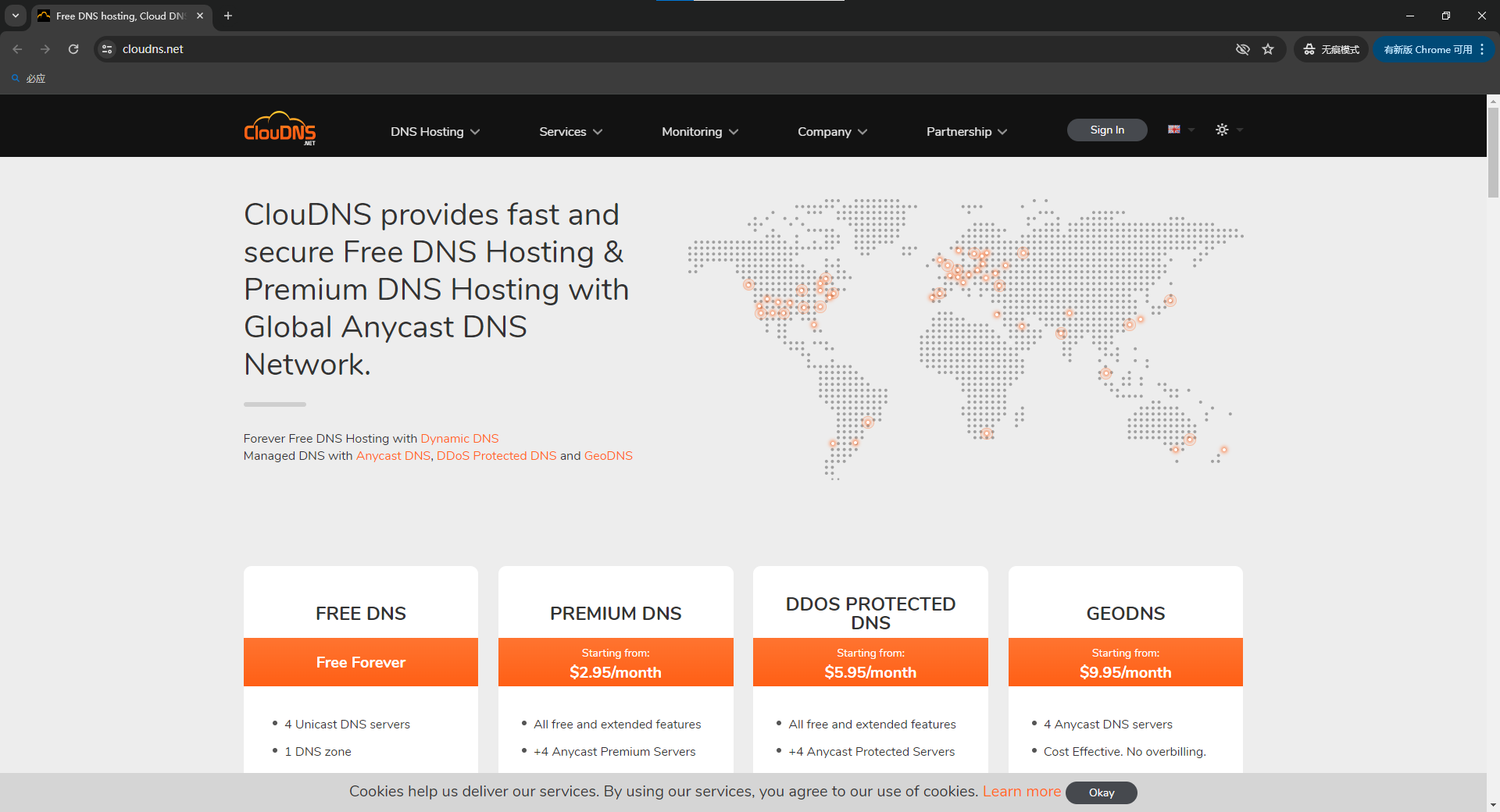Click the Learn more cookie link
Viewport: 1500px width, 812px height.
[x=1022, y=792]
